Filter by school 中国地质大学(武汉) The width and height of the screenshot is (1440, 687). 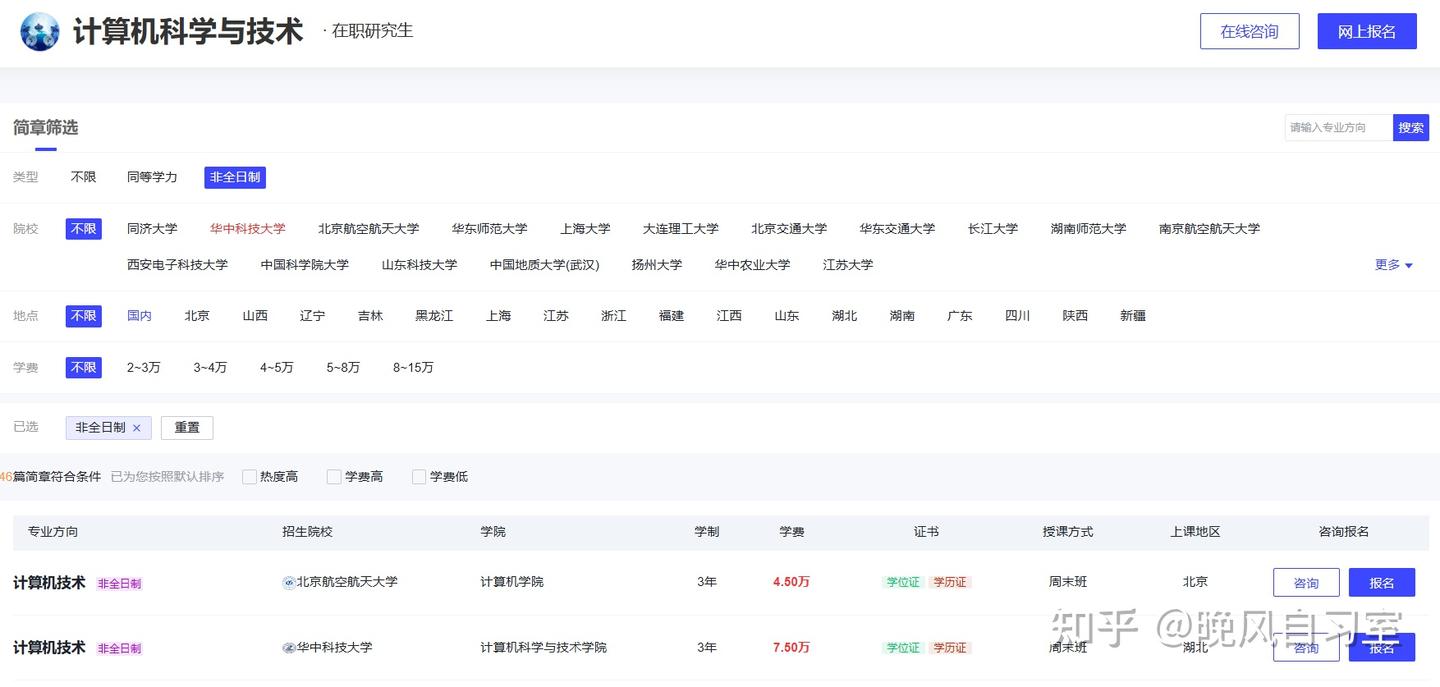(545, 265)
